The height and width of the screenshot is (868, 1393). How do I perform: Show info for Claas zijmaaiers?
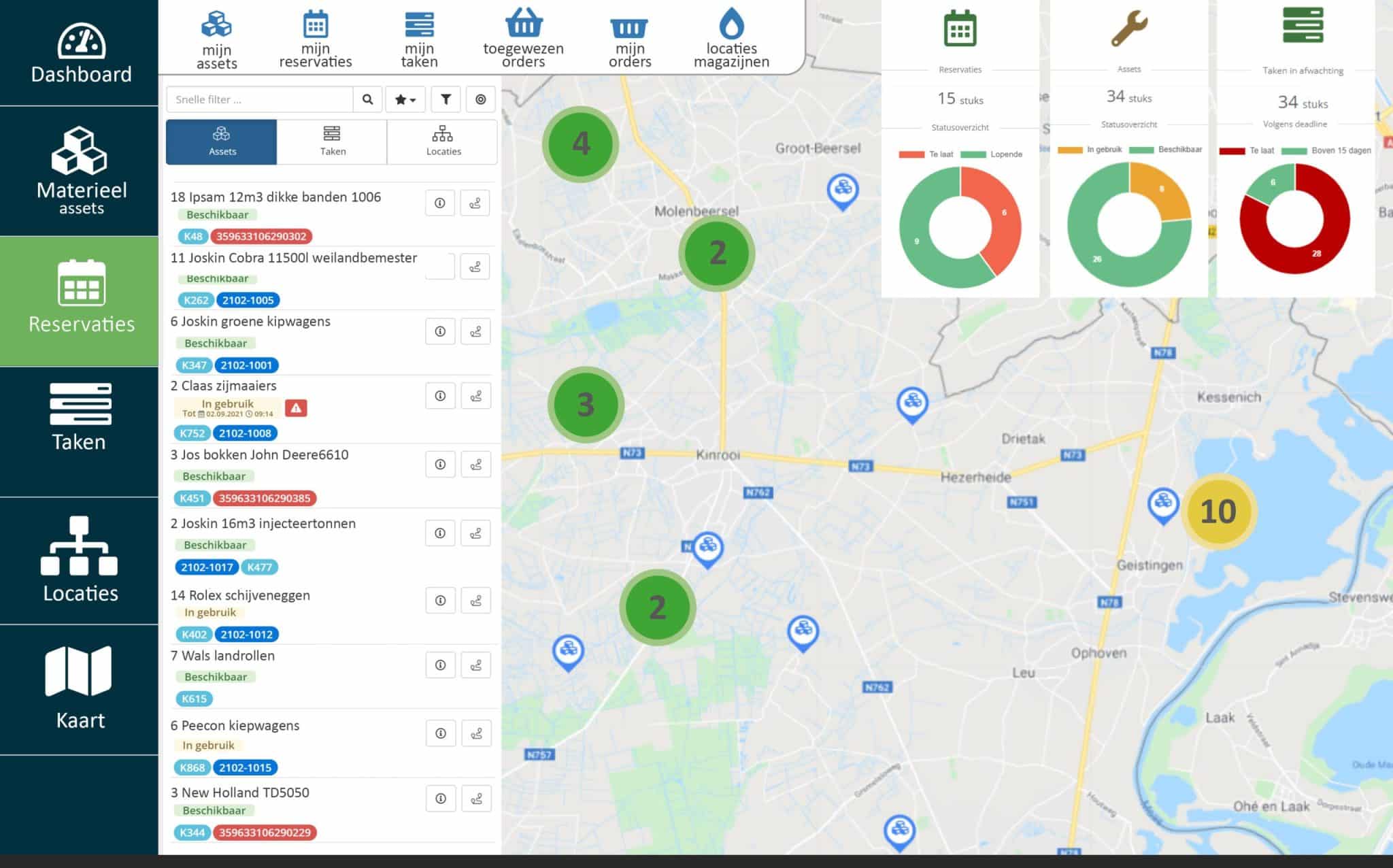click(440, 396)
